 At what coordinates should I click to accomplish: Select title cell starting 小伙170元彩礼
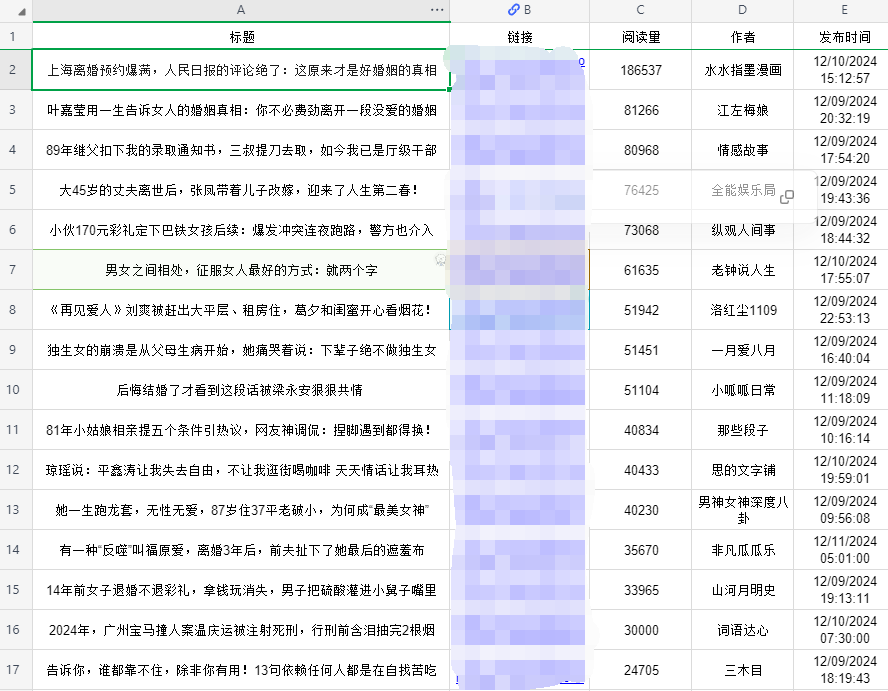(x=241, y=230)
